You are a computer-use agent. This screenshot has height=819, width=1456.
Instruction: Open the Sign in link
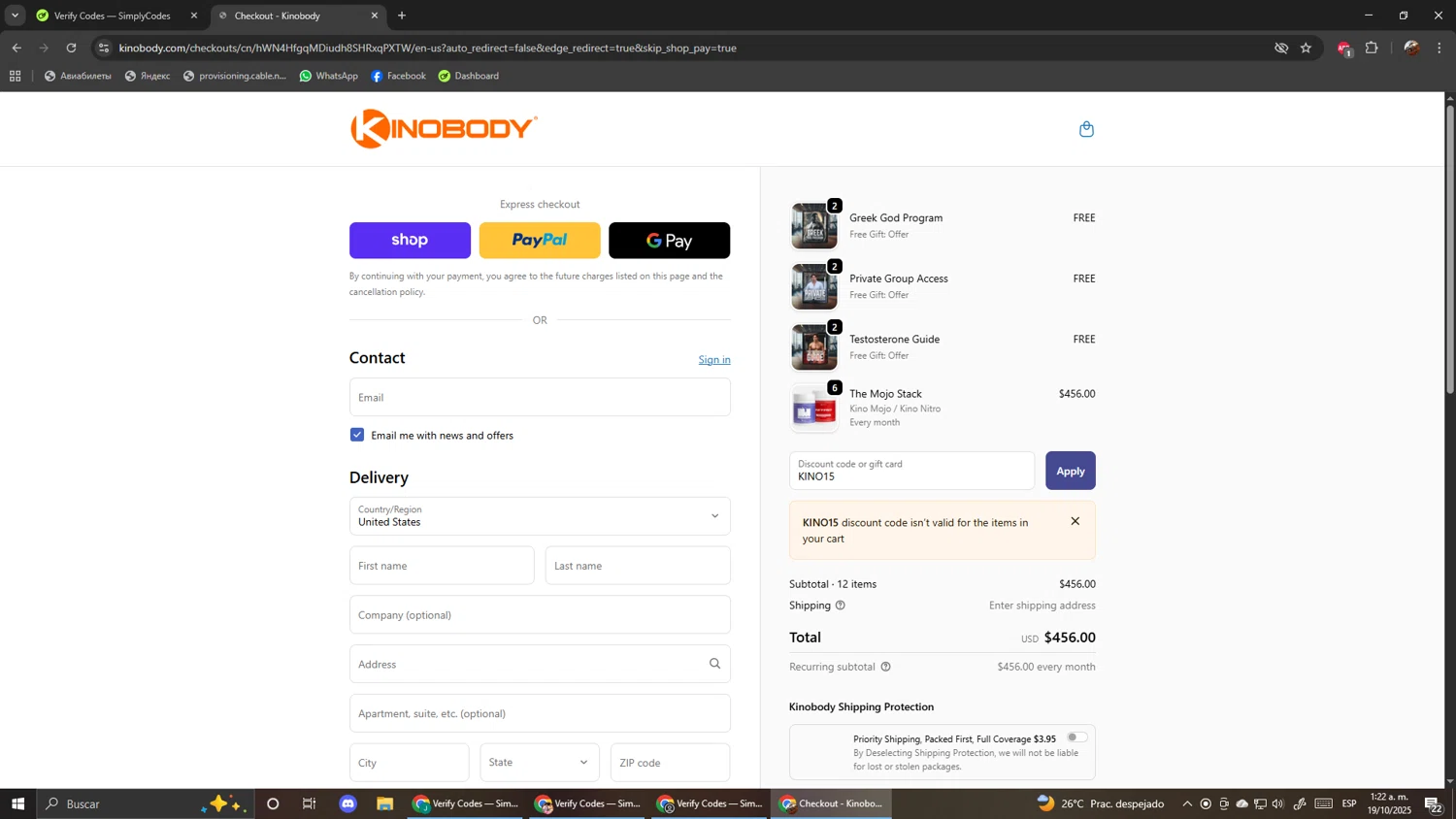pos(714,360)
